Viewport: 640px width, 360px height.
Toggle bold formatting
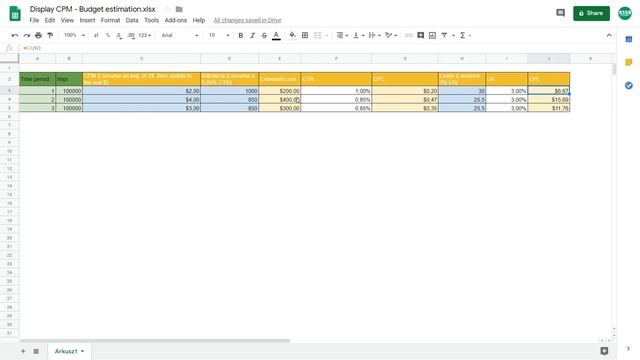[240, 36]
